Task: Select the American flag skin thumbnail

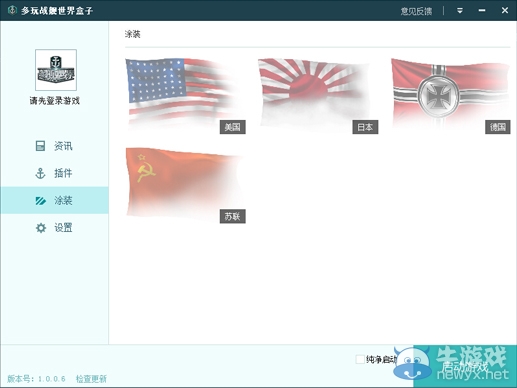Action: click(x=185, y=96)
